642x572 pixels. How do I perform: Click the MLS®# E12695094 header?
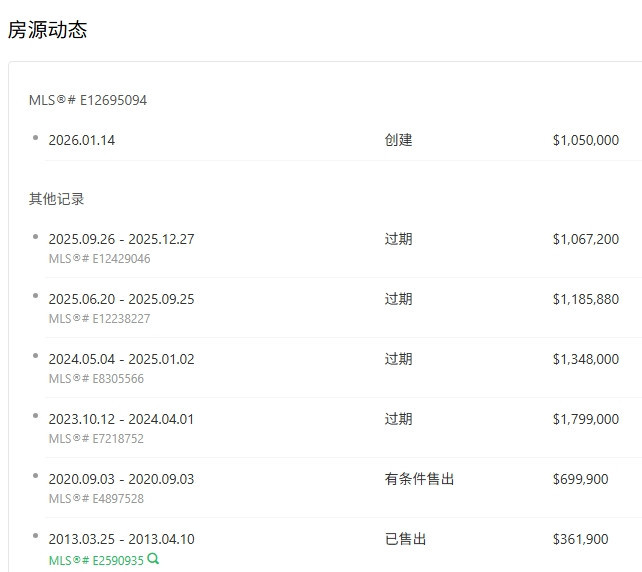[x=88, y=100]
